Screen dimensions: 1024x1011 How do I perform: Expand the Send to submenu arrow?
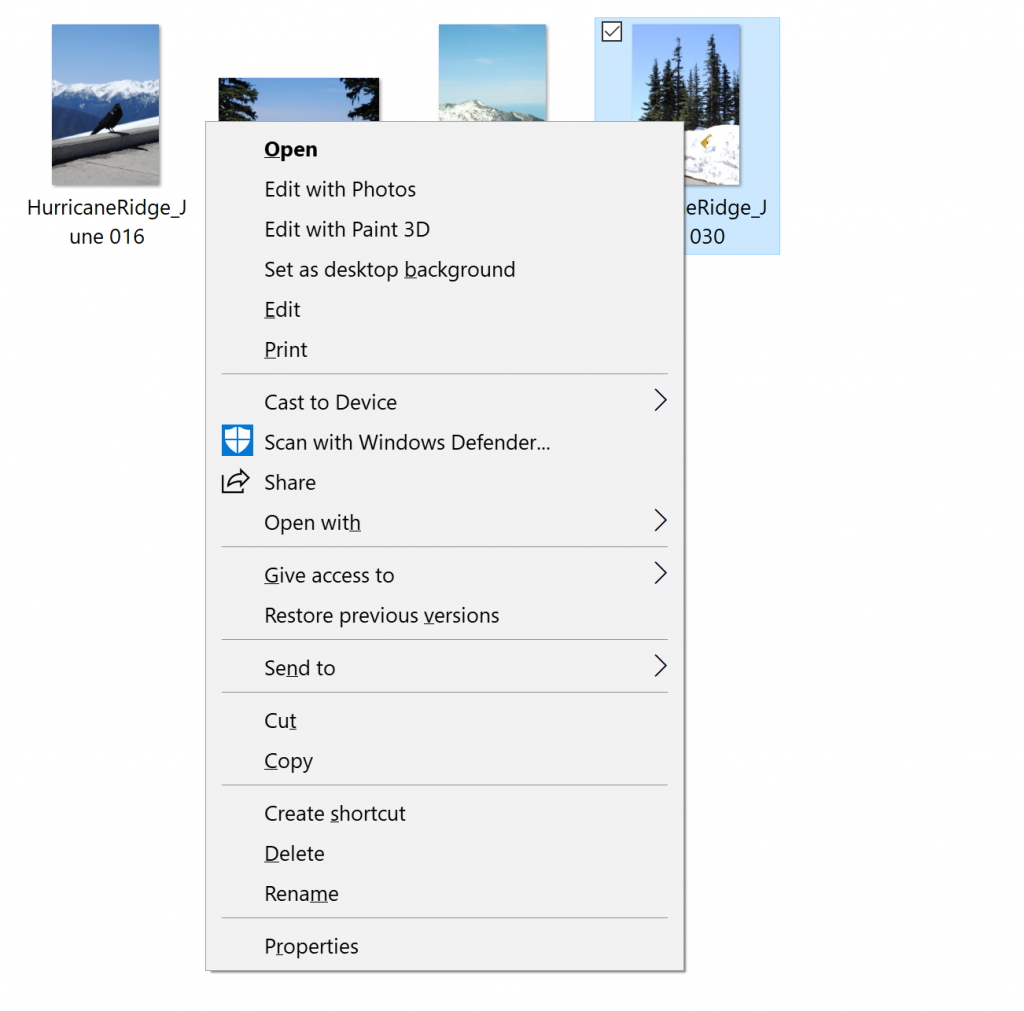pyautogui.click(x=659, y=666)
